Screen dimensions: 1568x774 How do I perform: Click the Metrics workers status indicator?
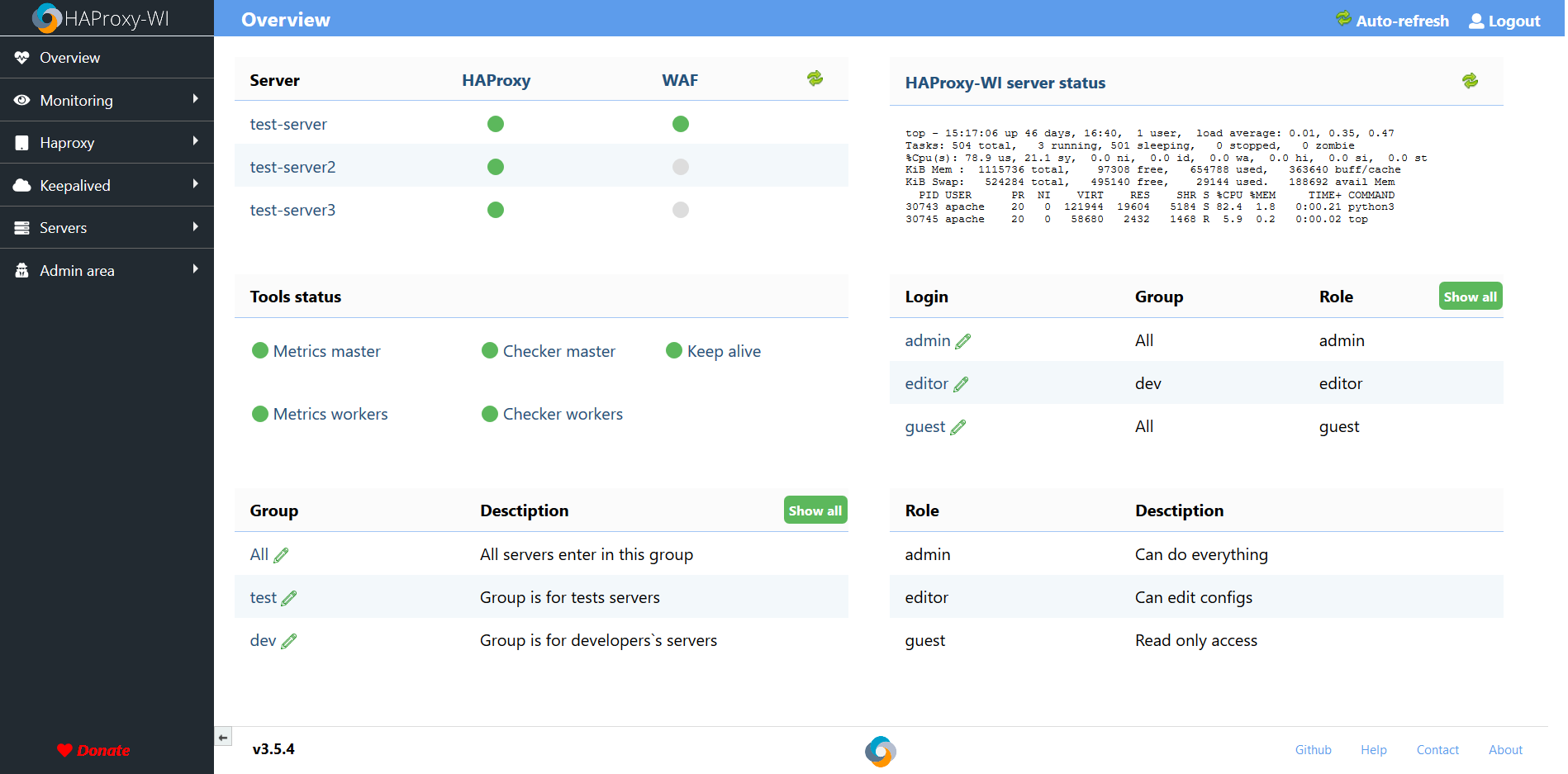click(x=260, y=413)
